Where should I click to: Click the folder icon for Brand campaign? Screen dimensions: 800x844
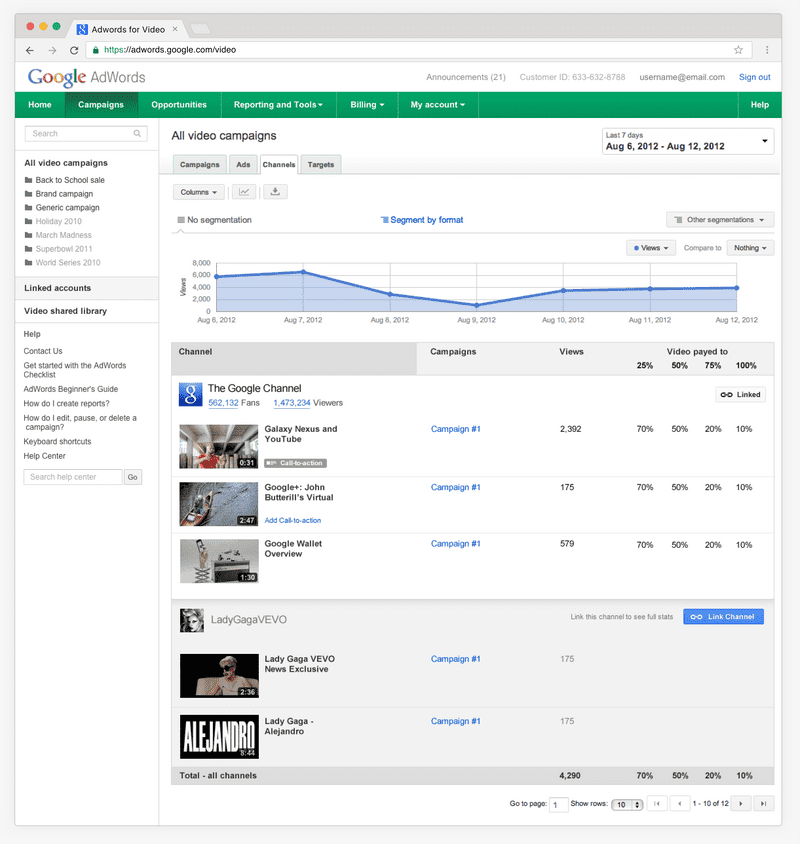(x=29, y=194)
